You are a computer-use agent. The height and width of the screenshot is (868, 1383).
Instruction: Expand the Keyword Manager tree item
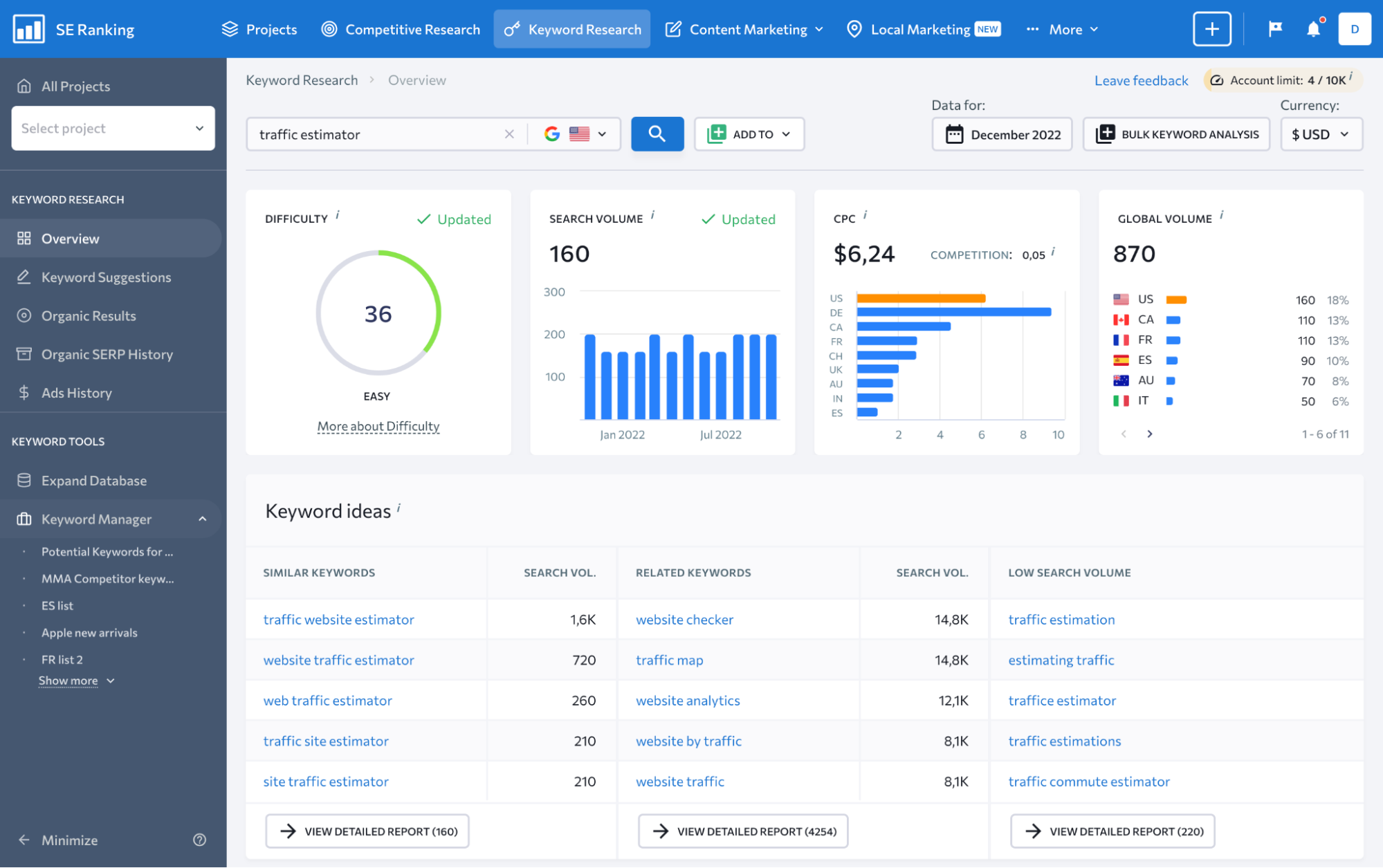[203, 519]
